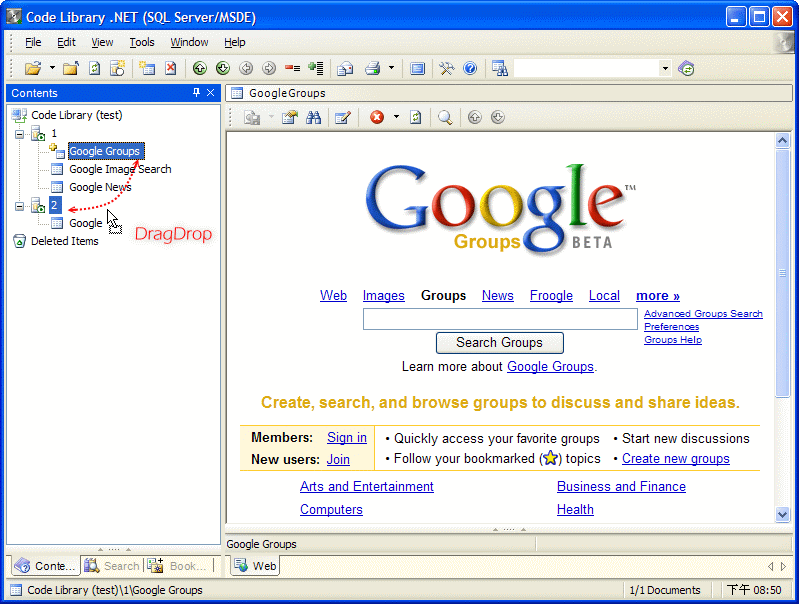This screenshot has height=604, width=799.
Task: Click the vertical scrollbar thumb of the web page
Action: point(782,273)
